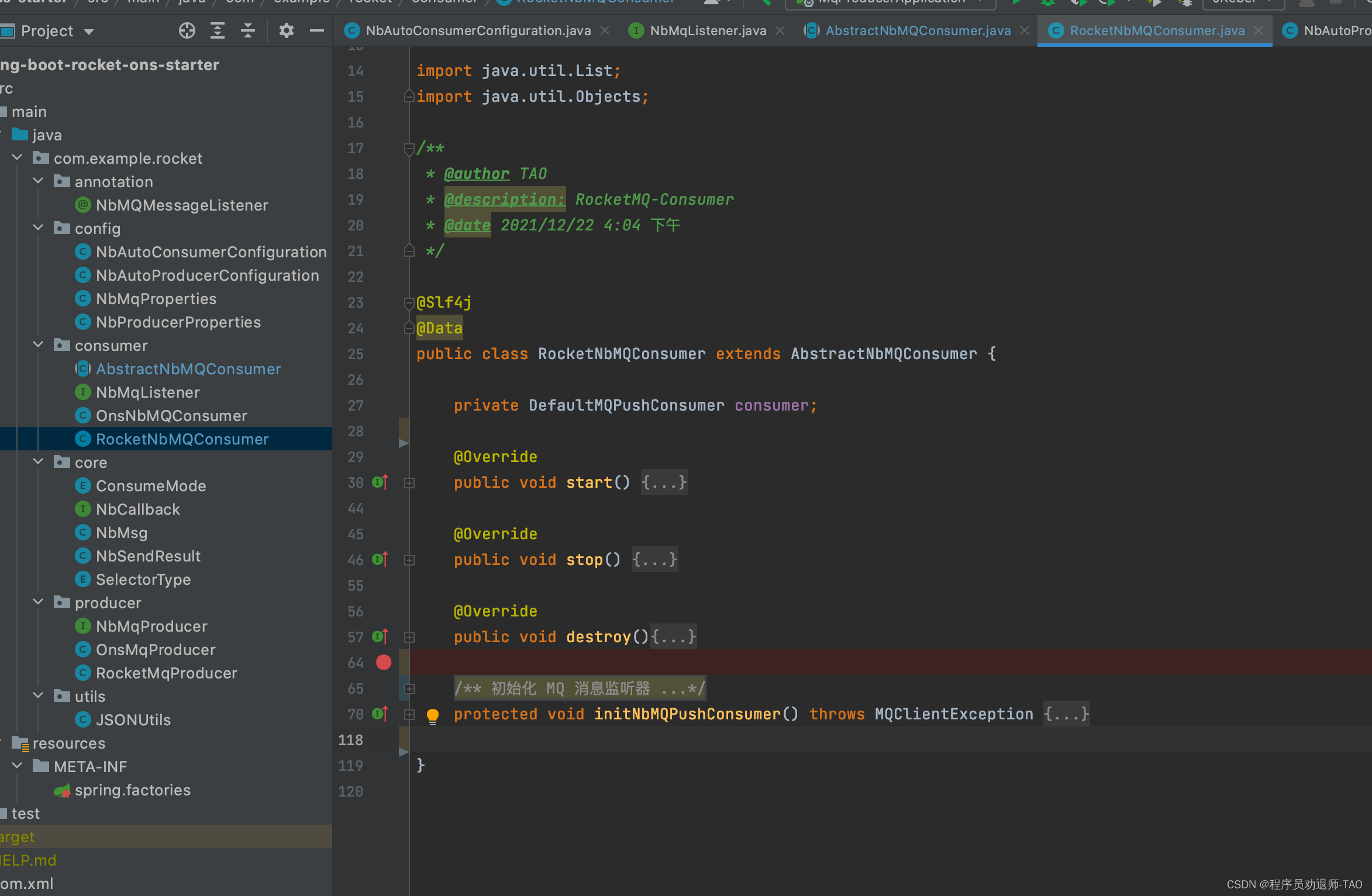This screenshot has height=896, width=1372.
Task: Collapse the consumer package
Action: [38, 344]
